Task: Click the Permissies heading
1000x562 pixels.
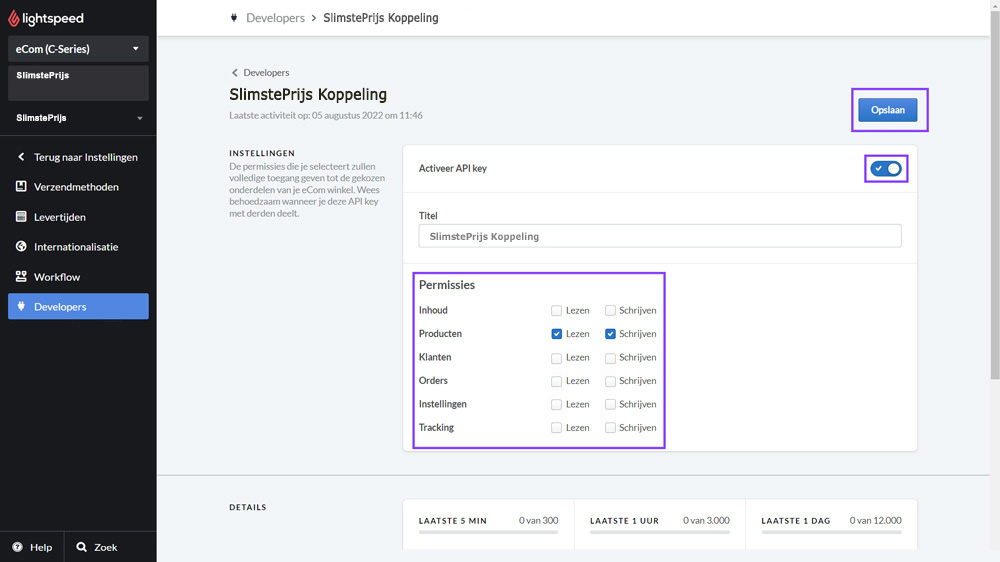Action: pyautogui.click(x=447, y=285)
